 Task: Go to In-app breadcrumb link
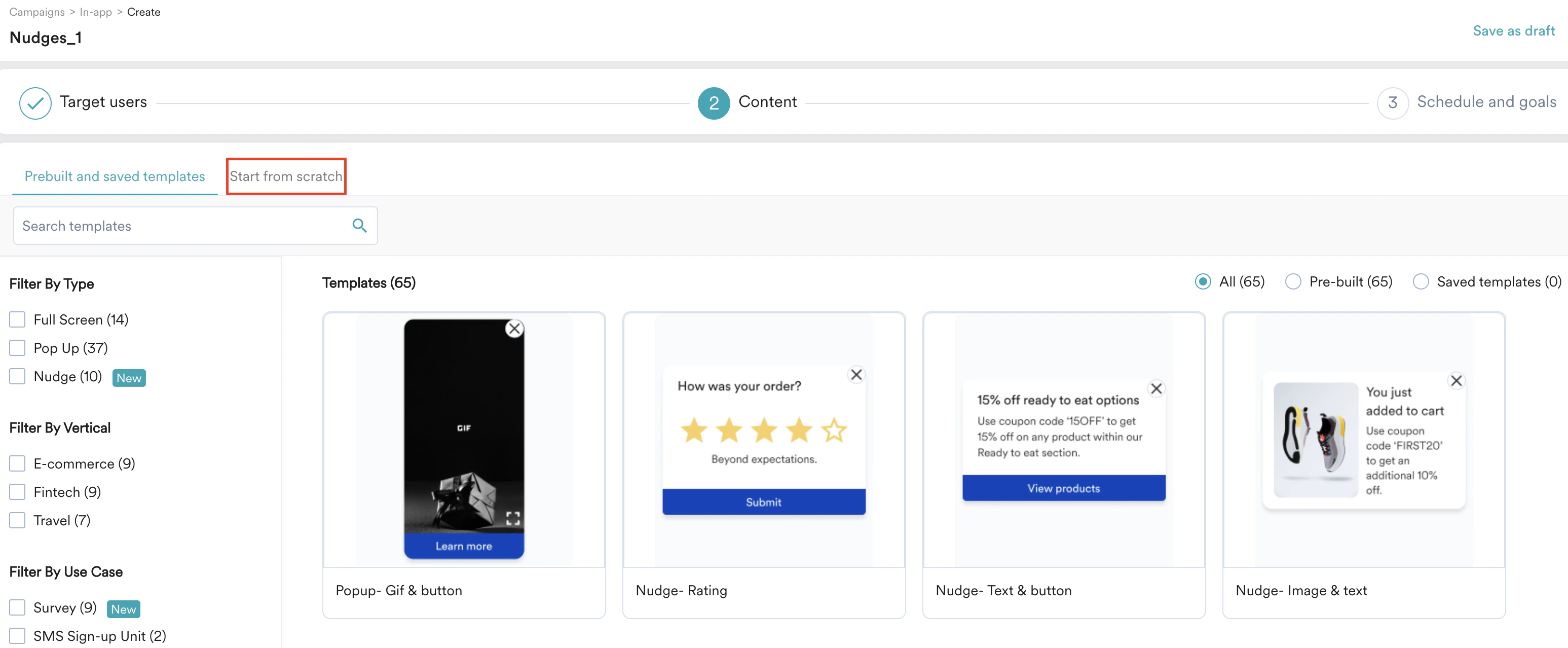[x=96, y=12]
